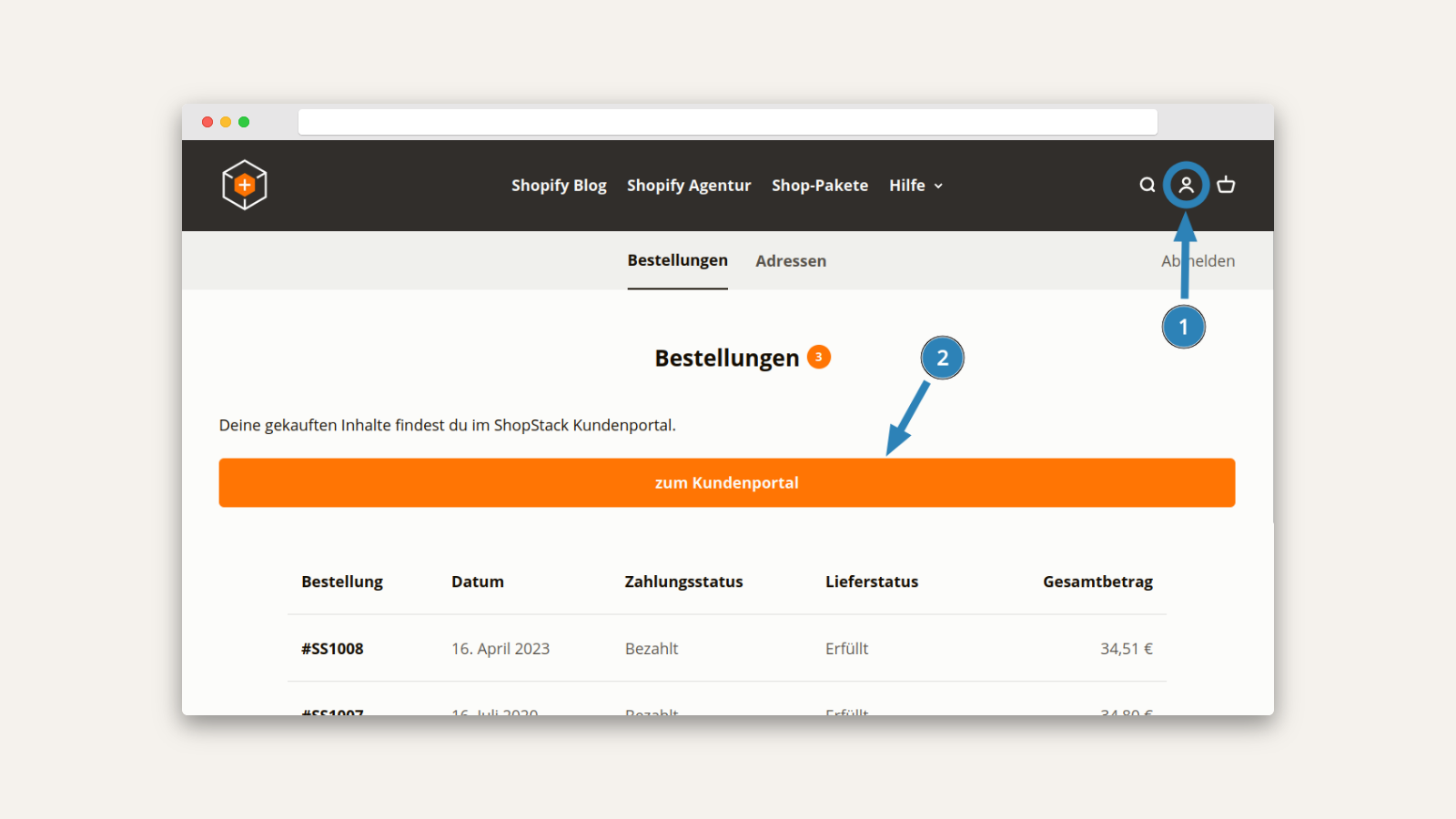Click the user account icon
This screenshot has width=1456, height=819.
pos(1186,185)
